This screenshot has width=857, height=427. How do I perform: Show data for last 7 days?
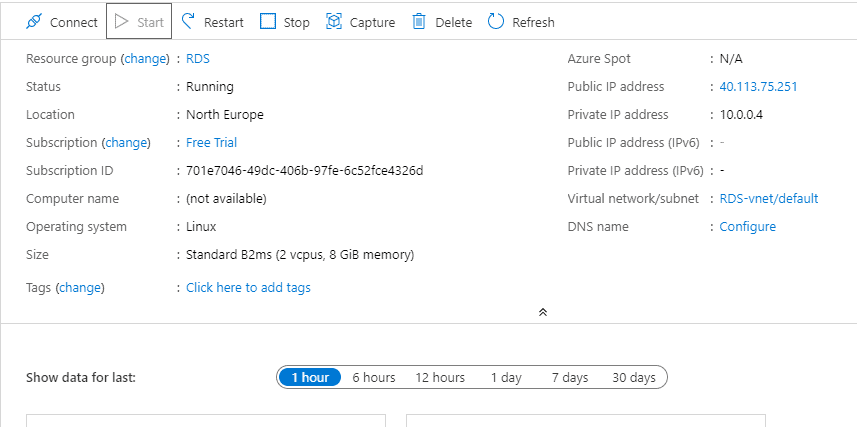pos(570,377)
